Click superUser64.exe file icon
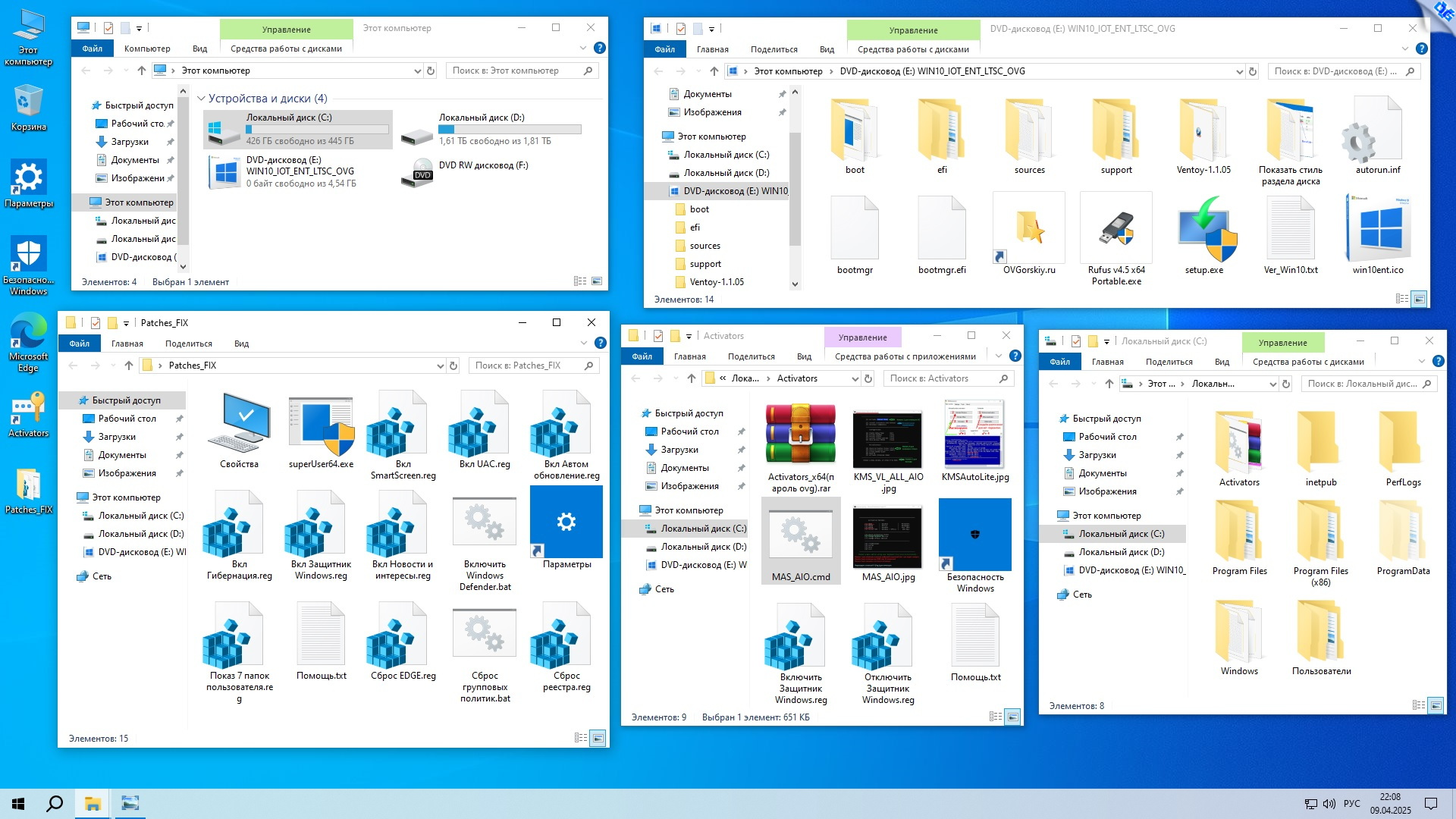This screenshot has width=1456, height=819. tap(321, 426)
